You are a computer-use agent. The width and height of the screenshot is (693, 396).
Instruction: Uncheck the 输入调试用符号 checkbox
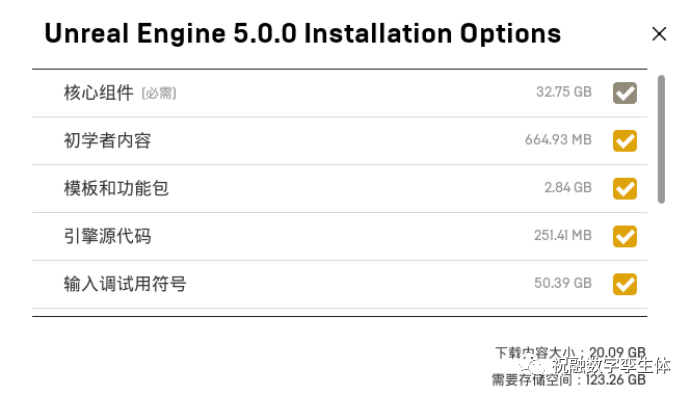pyautogui.click(x=624, y=284)
